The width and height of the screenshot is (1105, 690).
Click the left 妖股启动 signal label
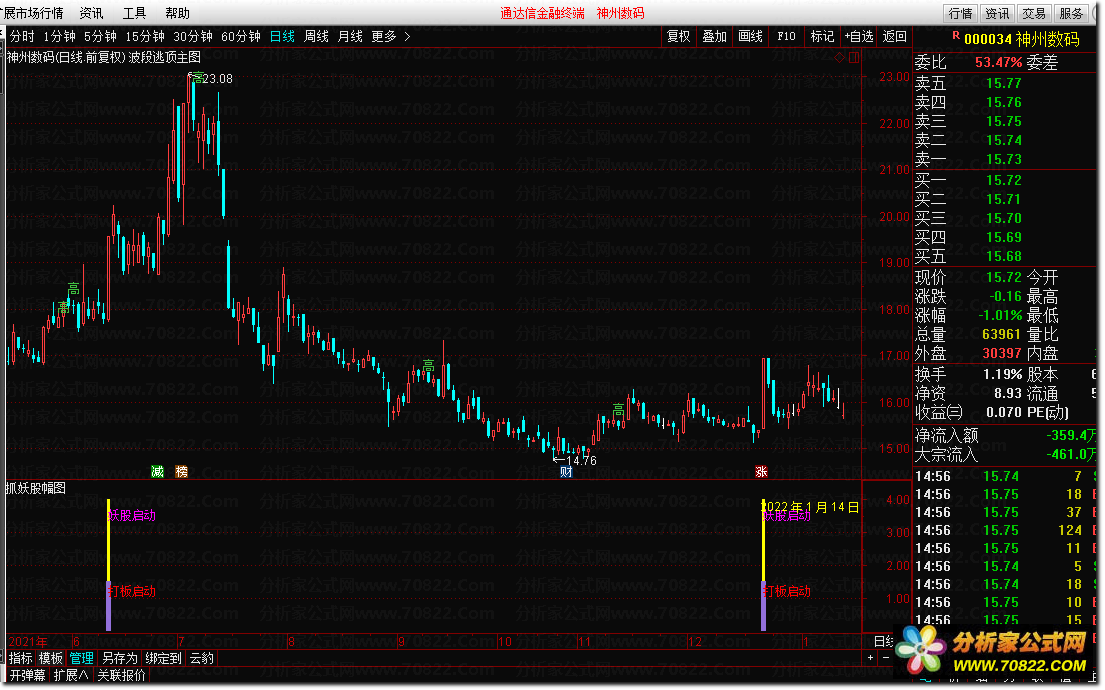click(132, 515)
